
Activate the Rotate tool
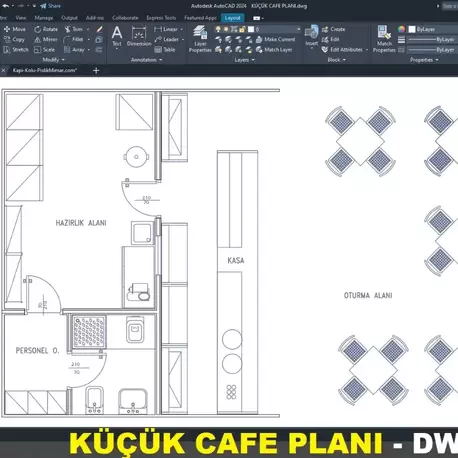(46, 29)
